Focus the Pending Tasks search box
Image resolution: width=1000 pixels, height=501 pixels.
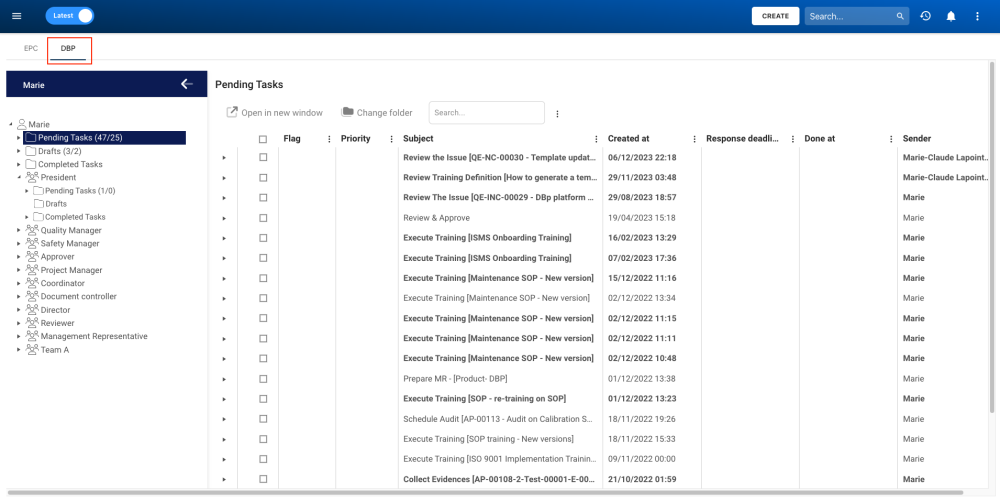[x=487, y=112]
